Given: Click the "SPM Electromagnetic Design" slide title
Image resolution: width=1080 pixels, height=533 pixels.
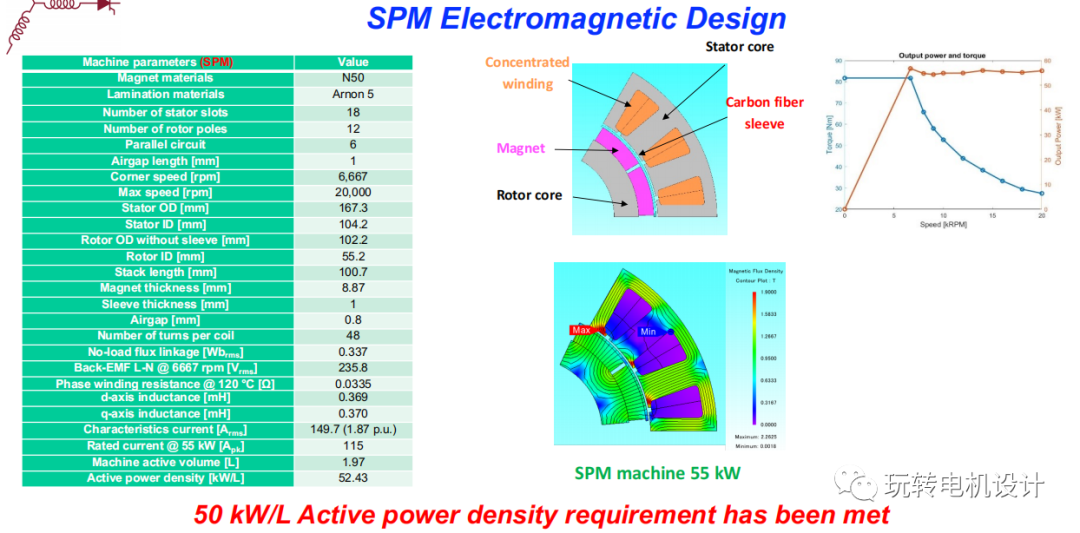Looking at the screenshot, I should (x=576, y=19).
